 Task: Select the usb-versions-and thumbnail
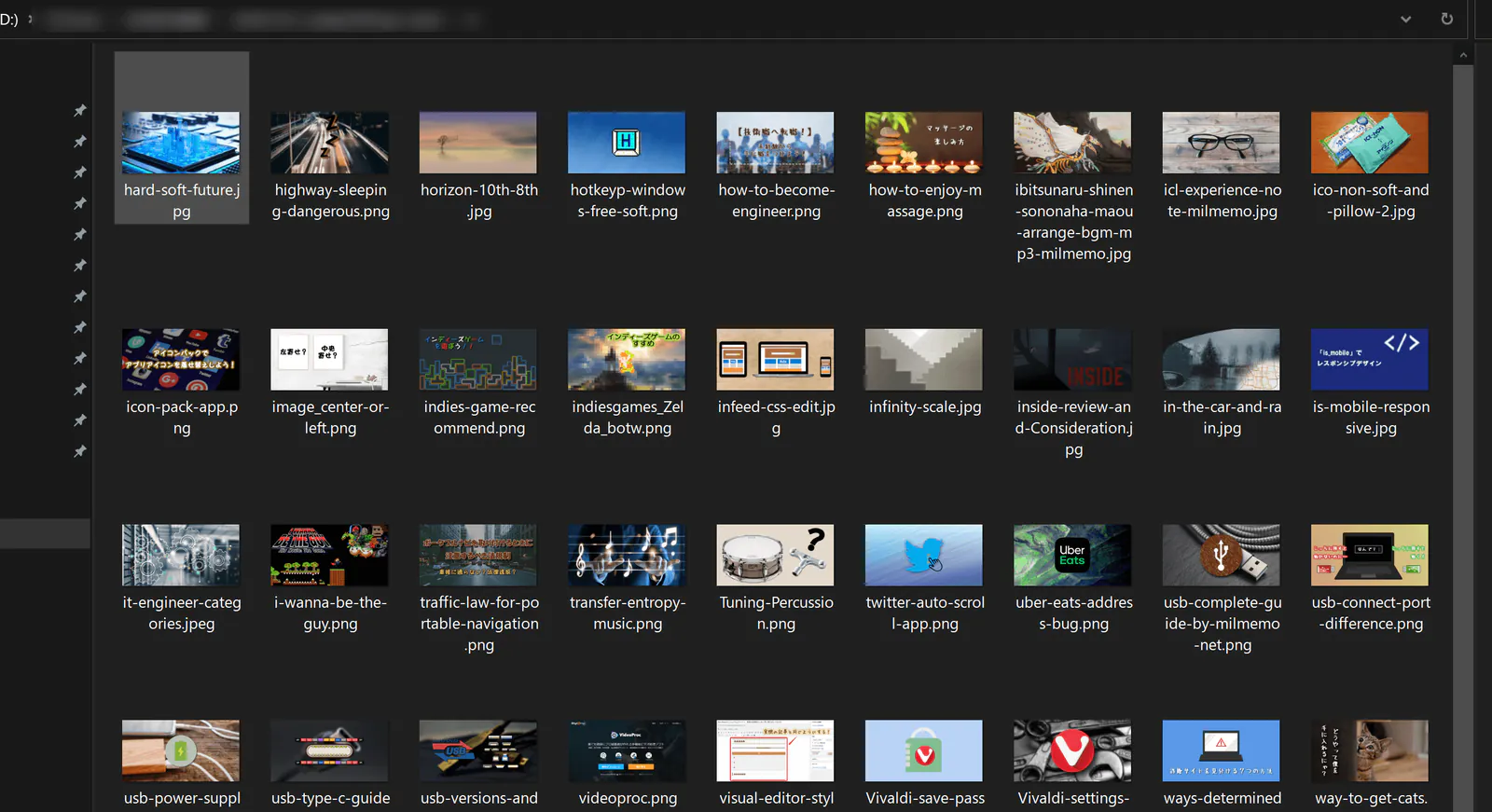(478, 750)
